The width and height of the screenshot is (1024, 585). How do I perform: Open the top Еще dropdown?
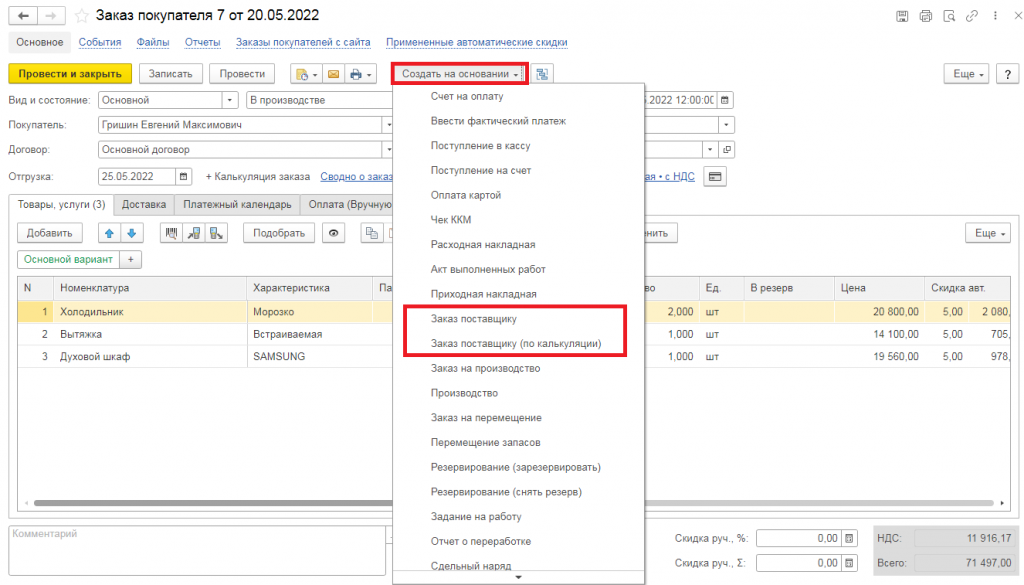(x=967, y=74)
